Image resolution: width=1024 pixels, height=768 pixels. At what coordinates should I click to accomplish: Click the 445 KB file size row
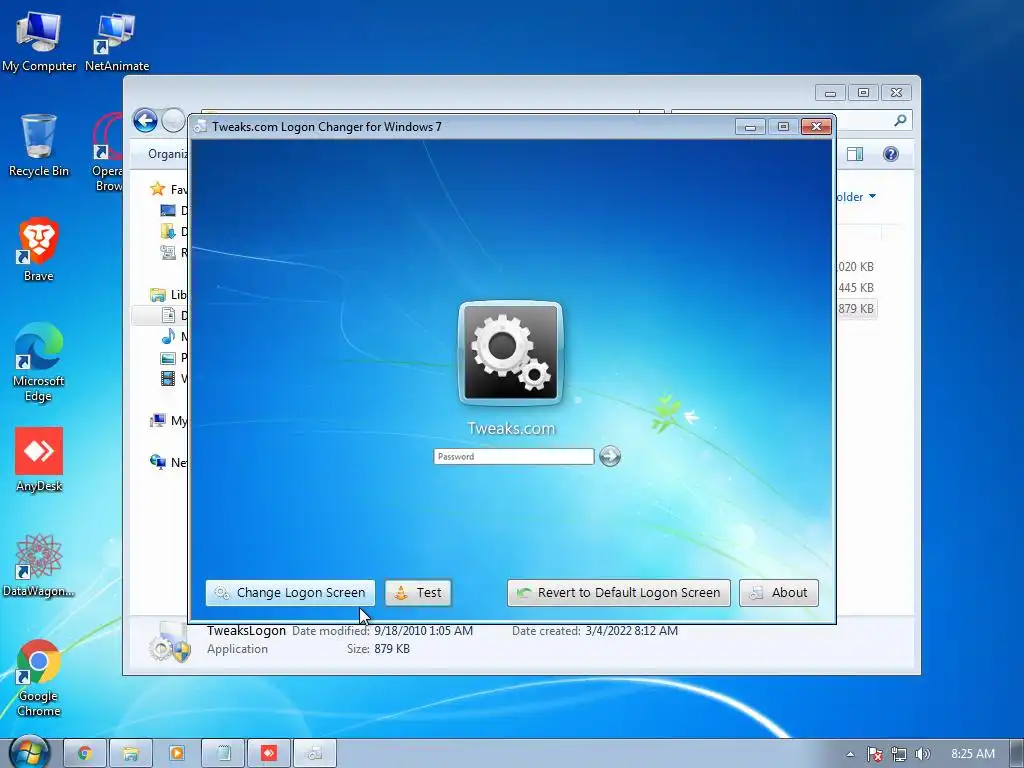click(x=856, y=287)
